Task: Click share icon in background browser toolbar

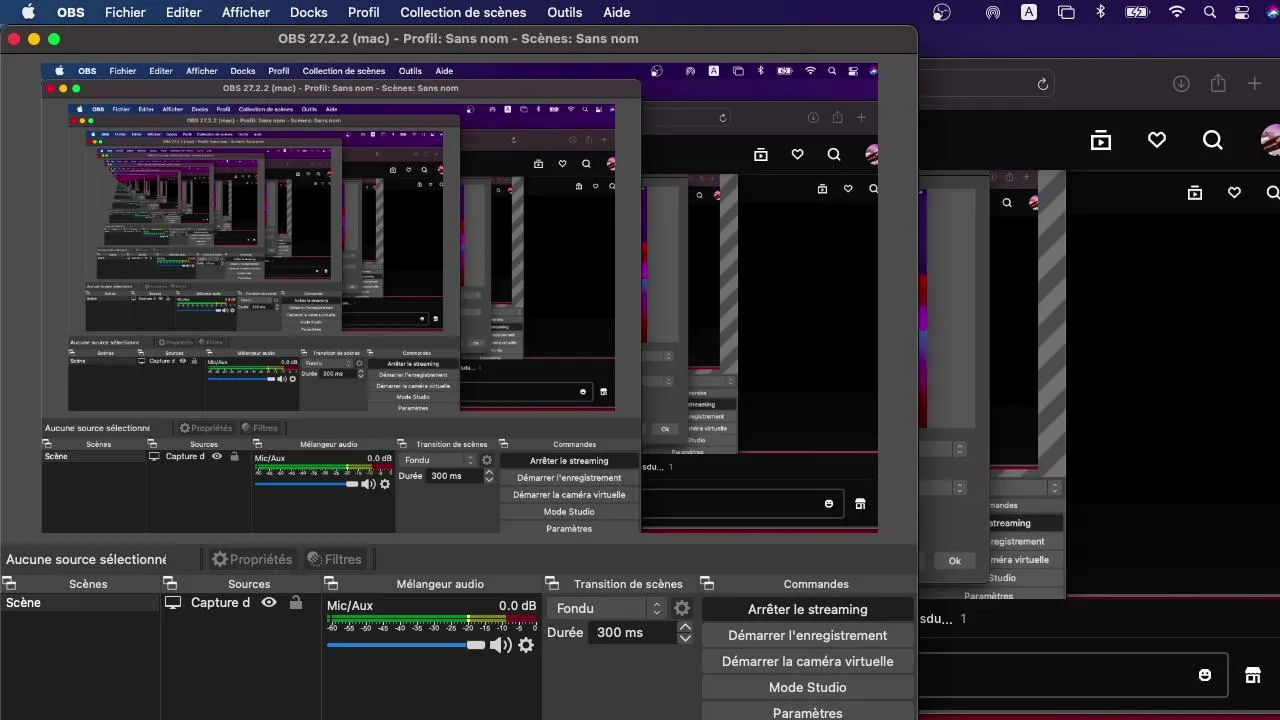Action: (x=1218, y=84)
